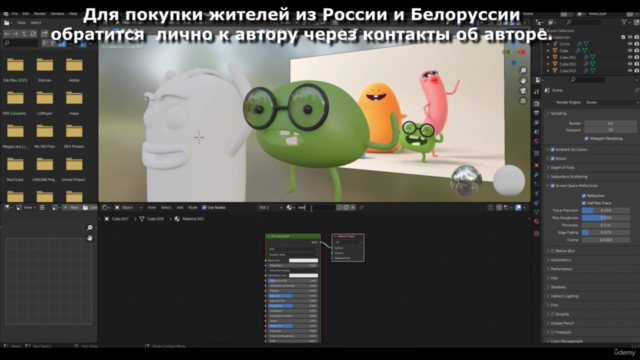Image resolution: width=640 pixels, height=360 pixels.
Task: Toggle the Refraction checkbox
Action: tap(584, 196)
